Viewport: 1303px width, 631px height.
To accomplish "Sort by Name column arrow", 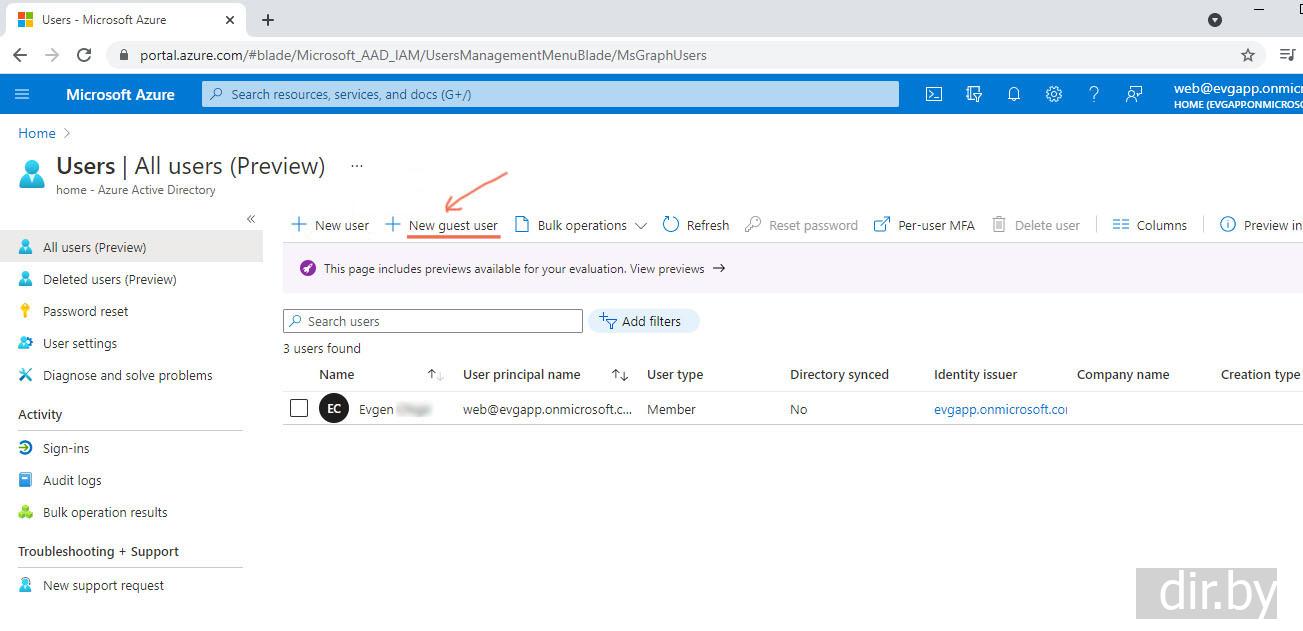I will [x=434, y=375].
